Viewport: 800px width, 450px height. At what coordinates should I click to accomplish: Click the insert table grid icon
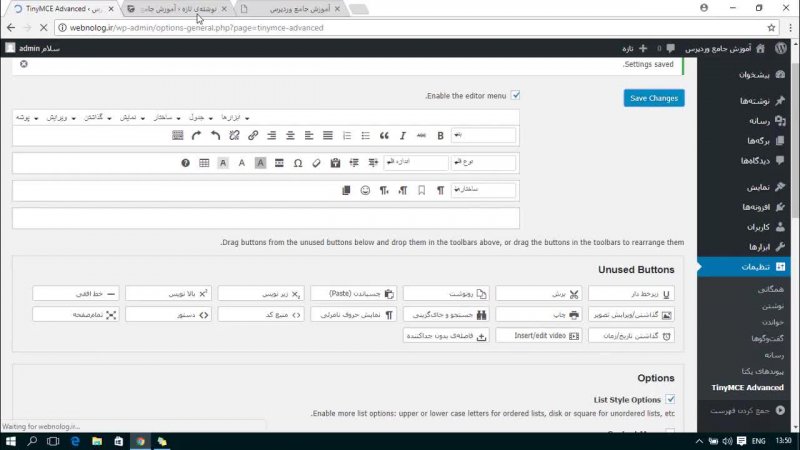point(204,162)
